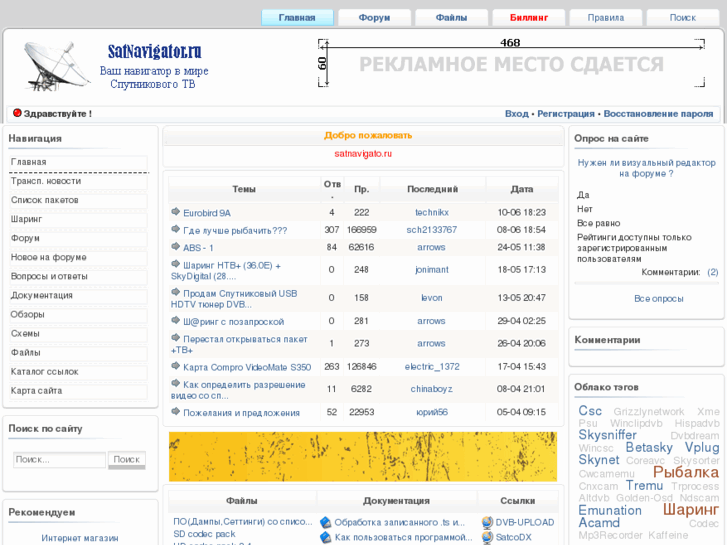Click the document icon beside Обработка записанного .ts
The image size is (727, 545).
[x=325, y=523]
